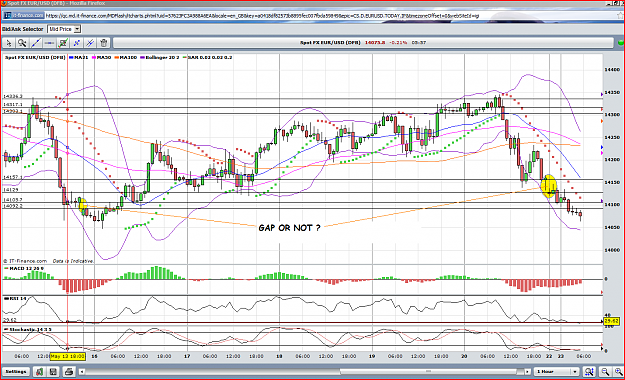This screenshot has width=625, height=380.
Task: Click the Stochastic 14 3 5 panel label
Action: pos(28,329)
